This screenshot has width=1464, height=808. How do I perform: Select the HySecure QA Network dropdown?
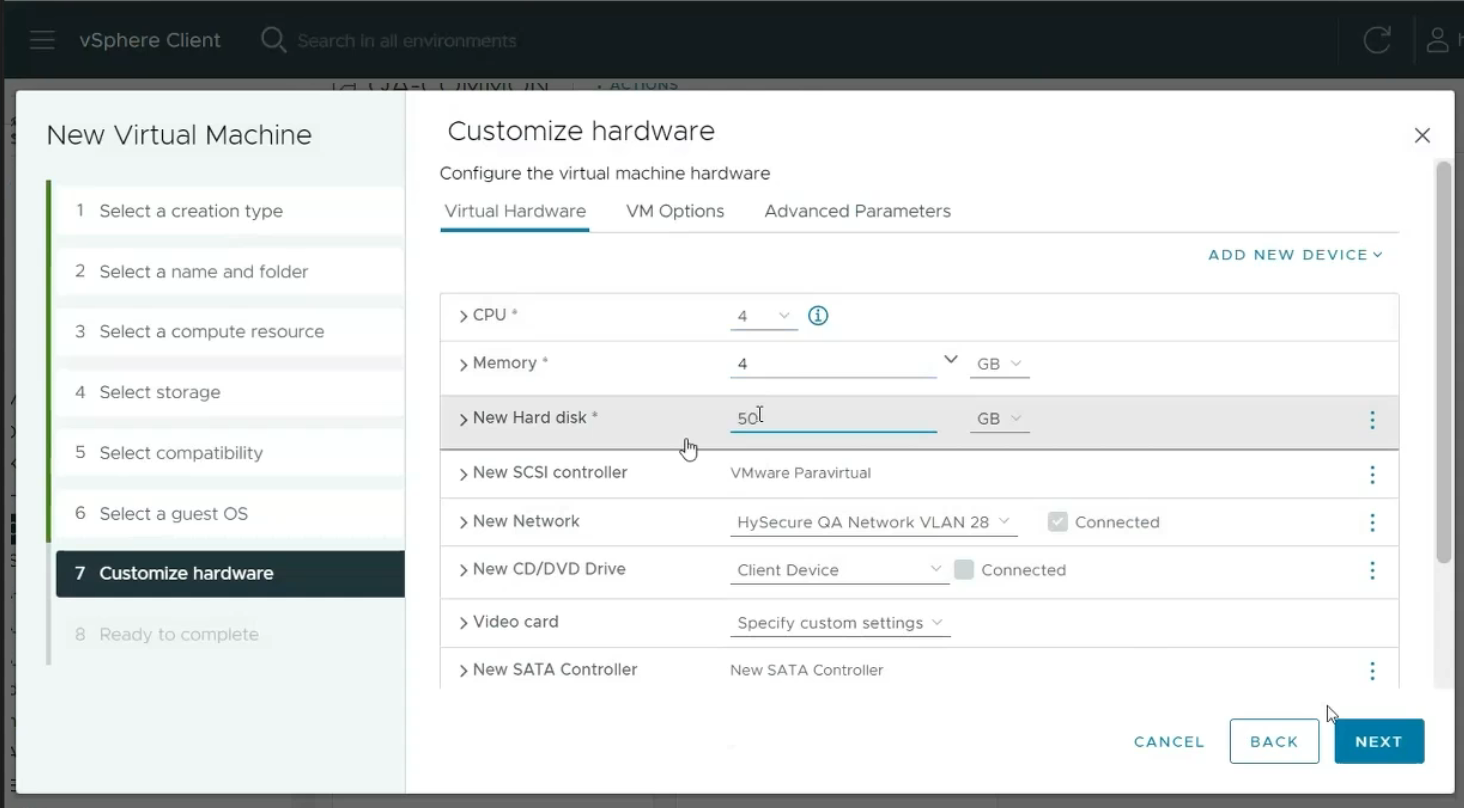point(872,522)
